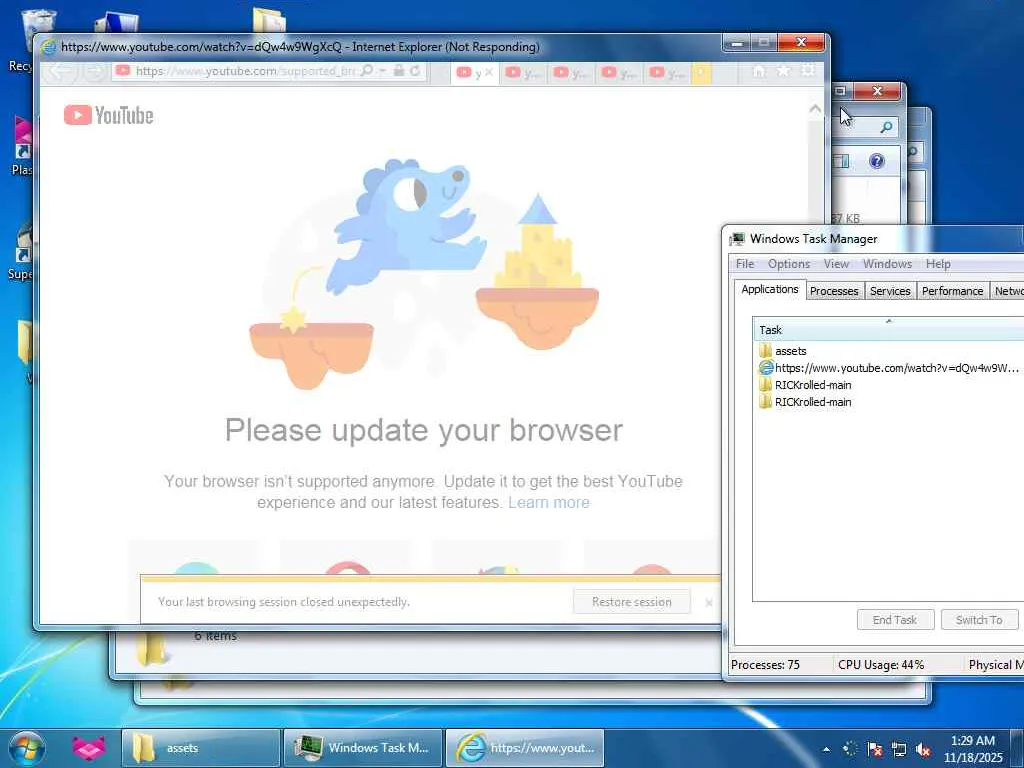Switch to the second YouTube tab

point(522,73)
